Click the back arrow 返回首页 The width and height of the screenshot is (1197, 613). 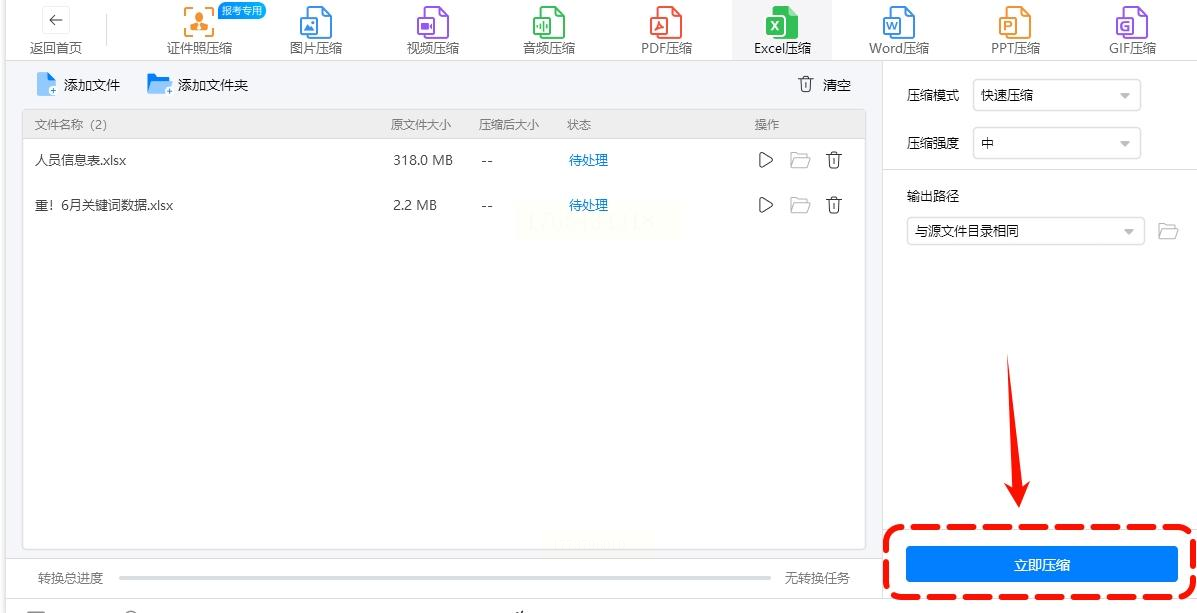(x=56, y=31)
